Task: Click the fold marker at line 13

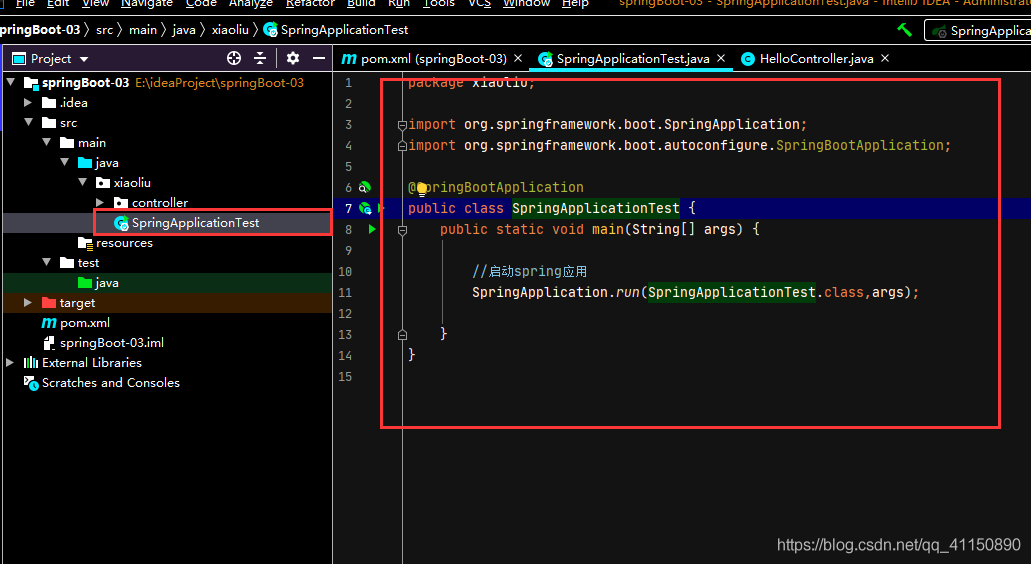Action: click(402, 335)
